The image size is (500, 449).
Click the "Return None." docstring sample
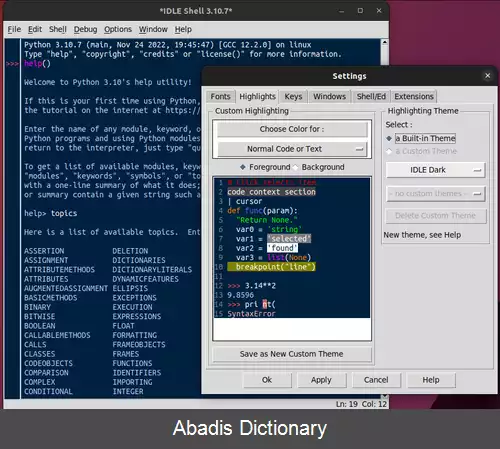[x=267, y=220]
